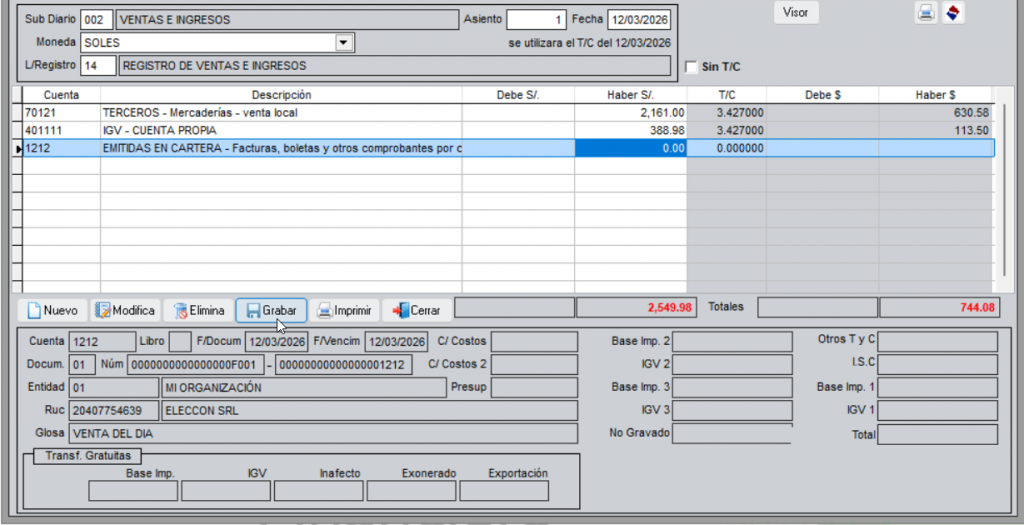1024x525 pixels.
Task: Click the Transf. Gratuitas Base Imp. field
Action: tap(133, 491)
